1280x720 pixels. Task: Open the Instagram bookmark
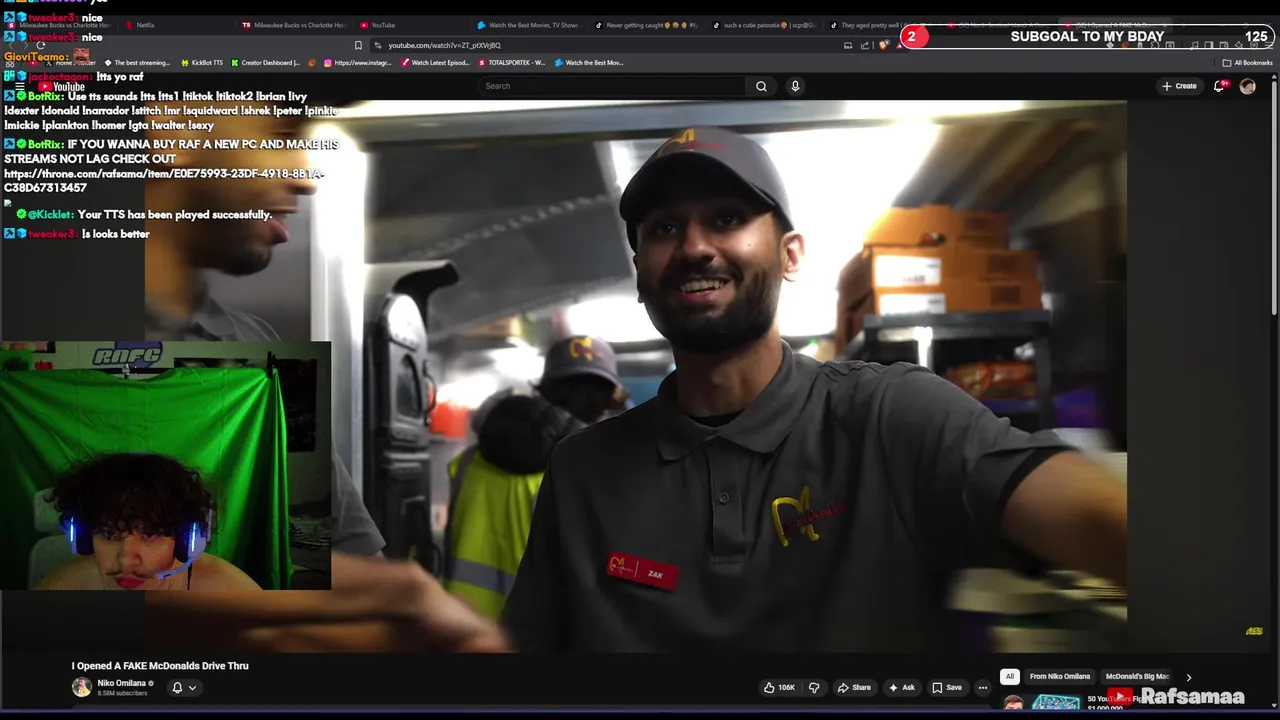pyautogui.click(x=357, y=63)
